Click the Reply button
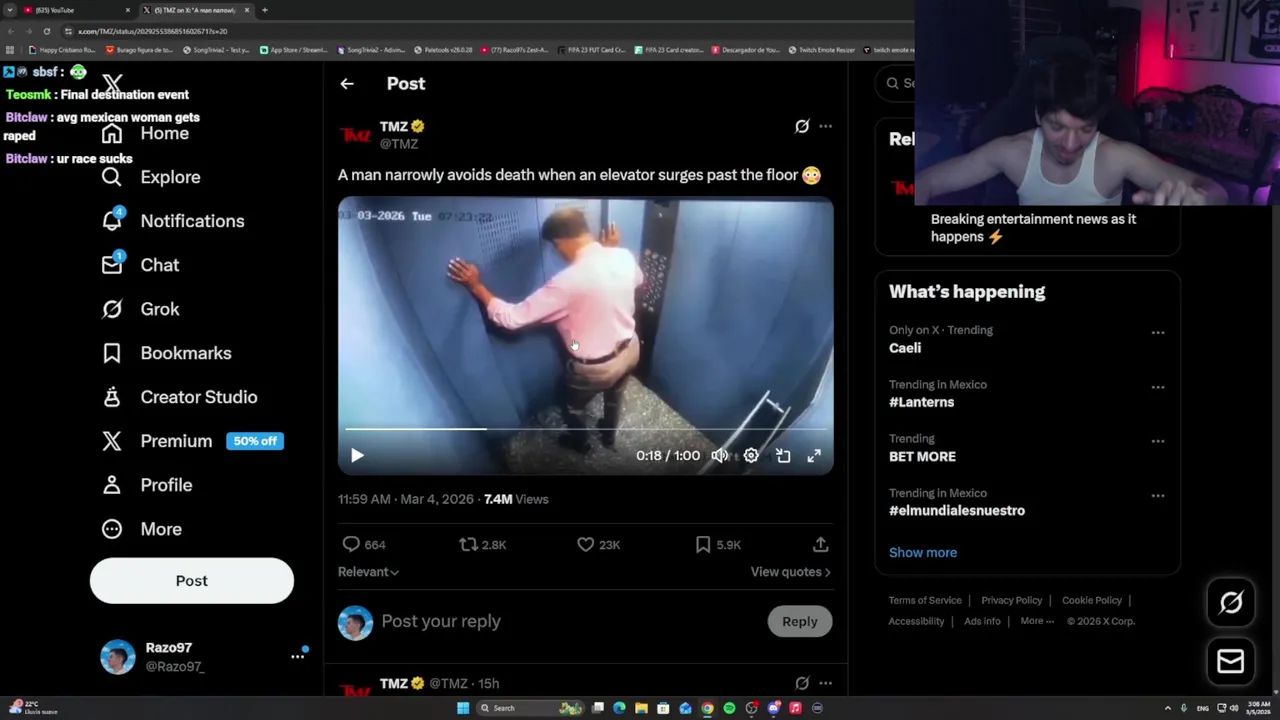1280x720 pixels. click(x=799, y=621)
